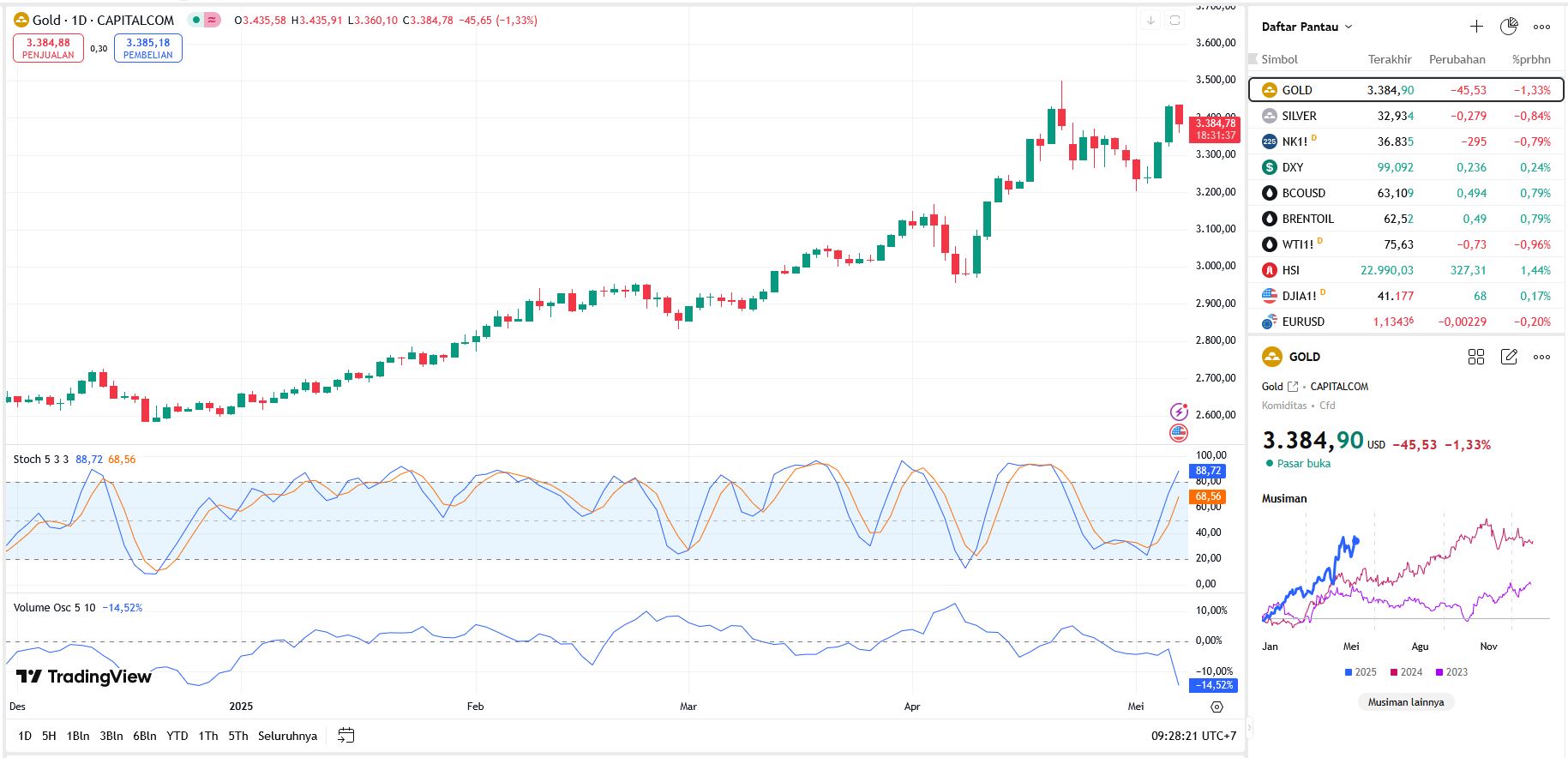Toggle the 2025 series in seasonal legend
This screenshot has height=758, width=1568.
click(1361, 672)
